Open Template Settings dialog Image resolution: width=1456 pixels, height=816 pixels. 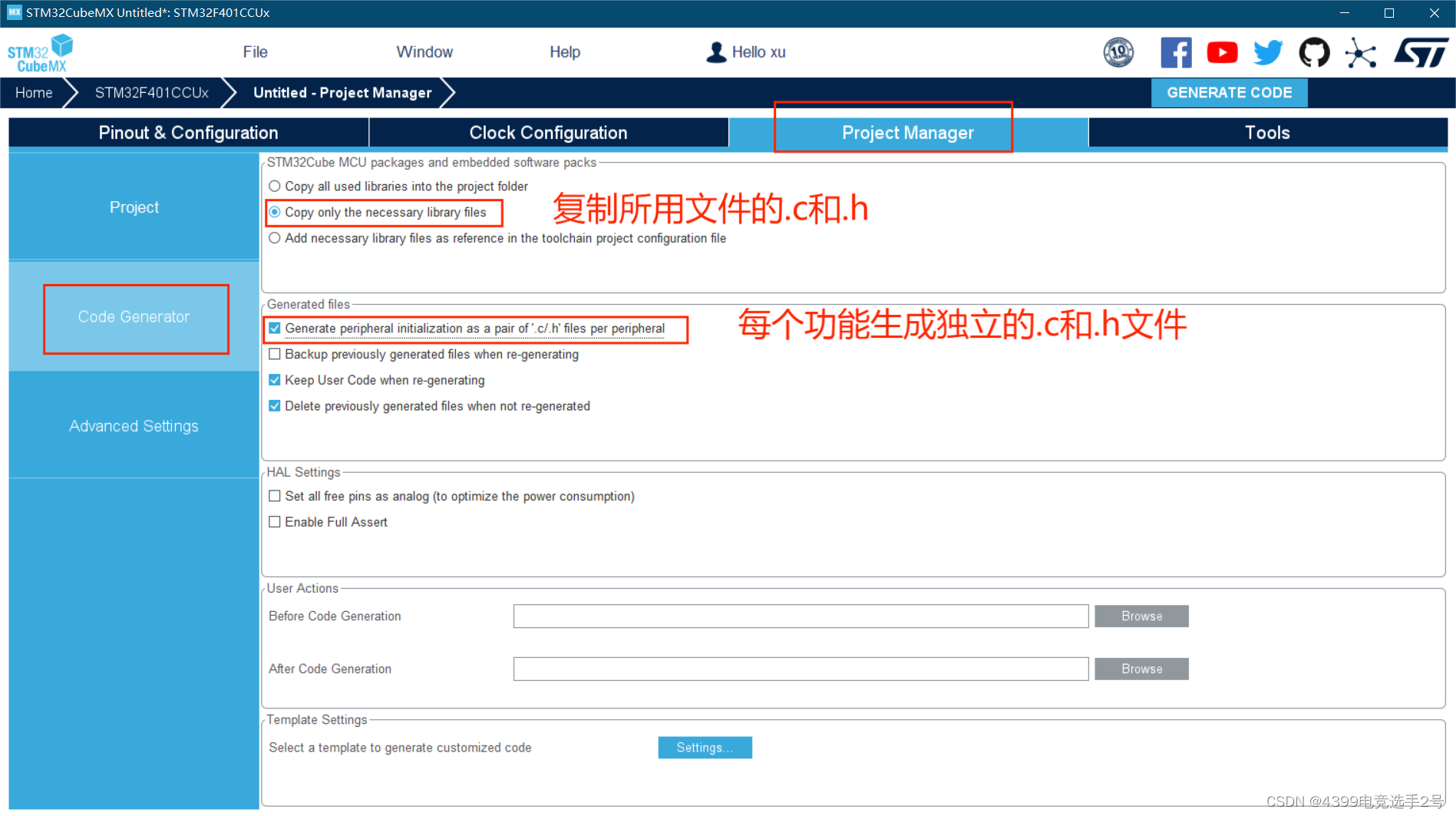coord(705,747)
